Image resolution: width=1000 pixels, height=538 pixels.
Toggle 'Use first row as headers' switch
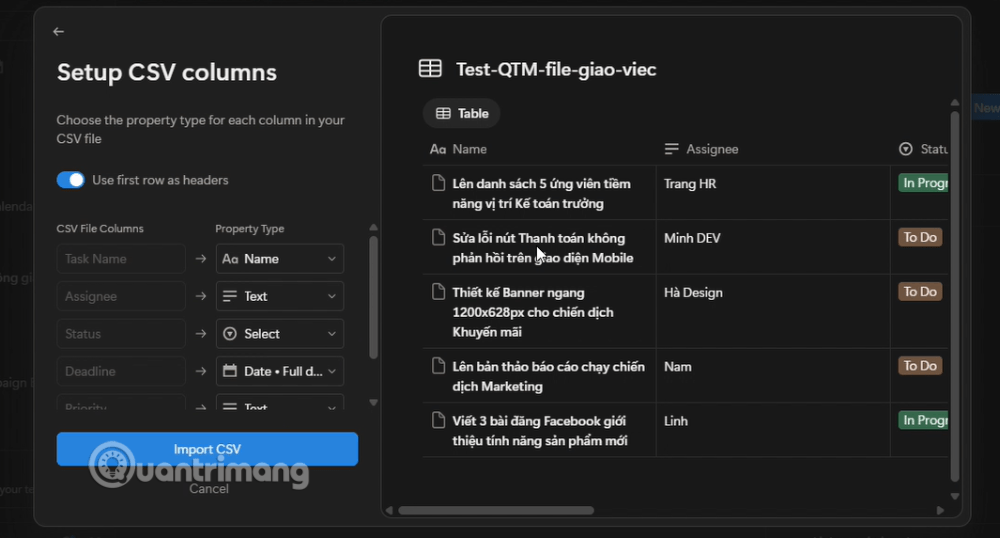coord(70,180)
